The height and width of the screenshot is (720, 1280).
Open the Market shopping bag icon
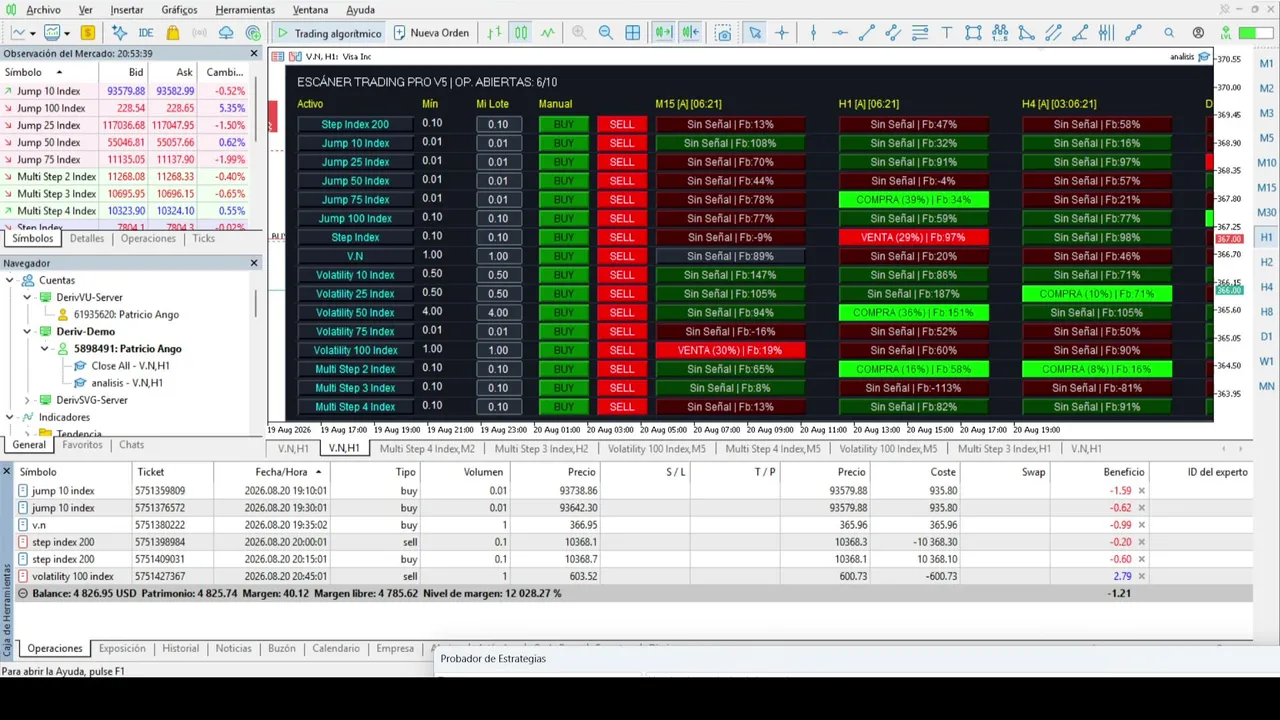tap(173, 33)
